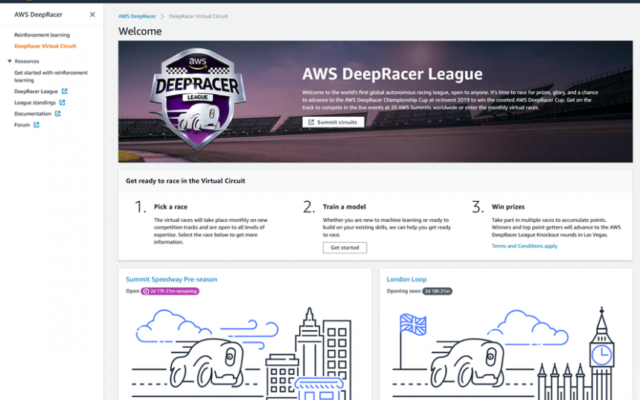Click Summit Speedway city car illustration
This screenshot has height=400, width=640.
(243, 353)
